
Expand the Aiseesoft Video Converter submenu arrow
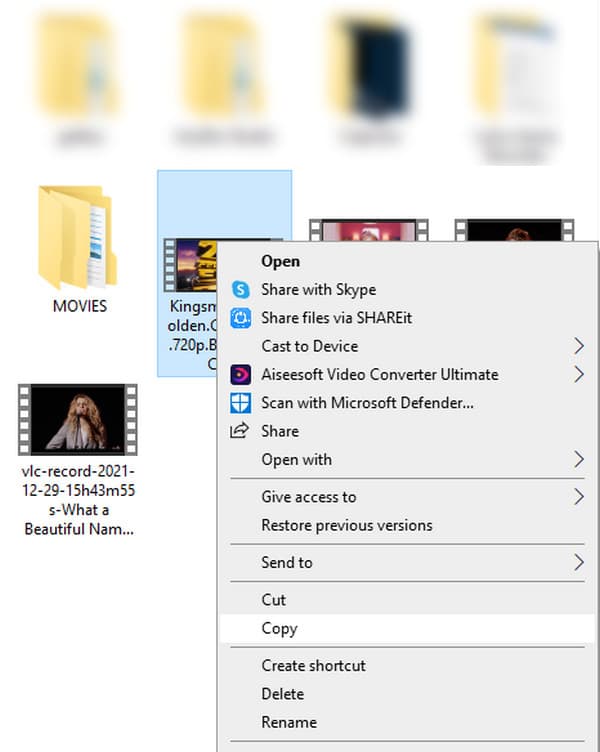click(x=579, y=375)
